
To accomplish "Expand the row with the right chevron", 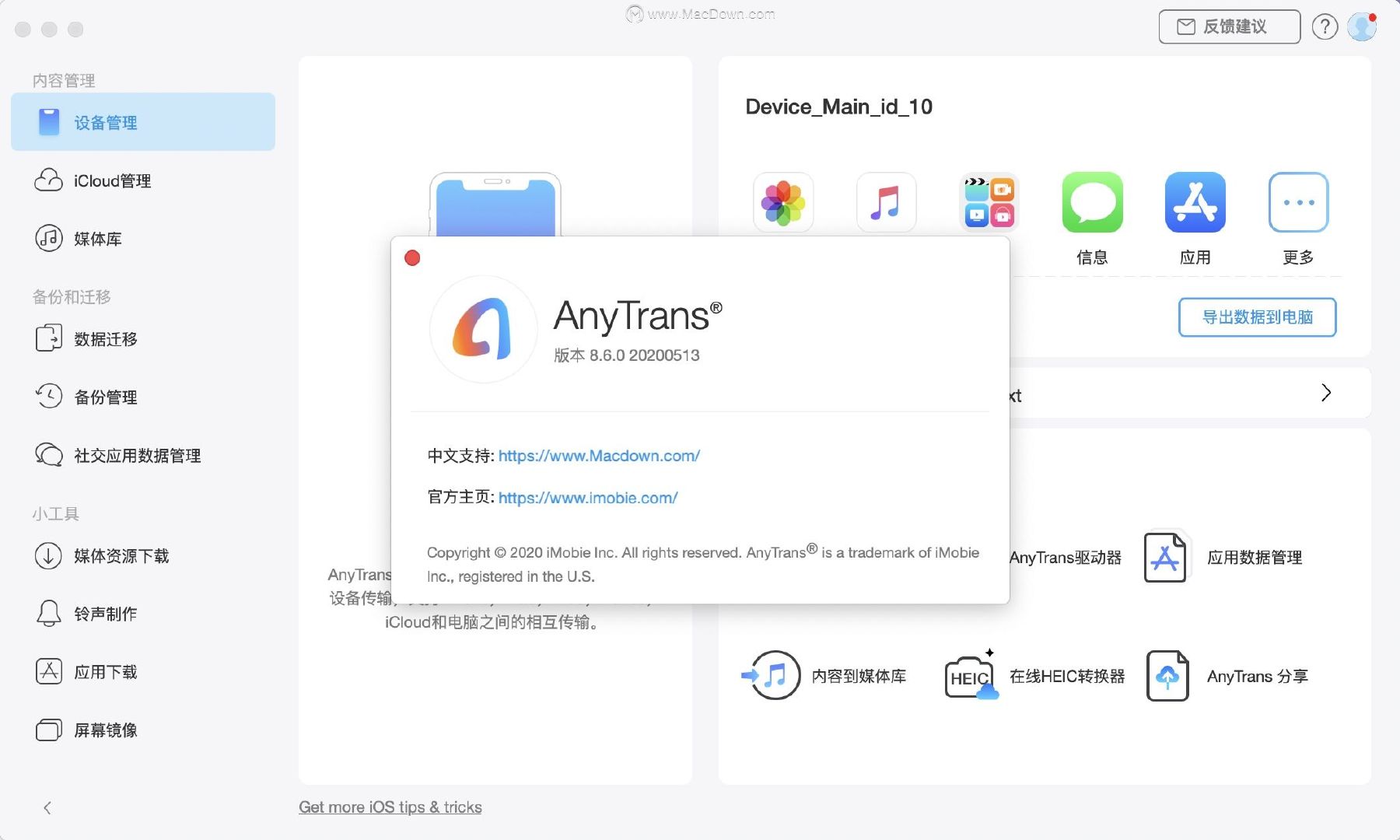I will pyautogui.click(x=1326, y=393).
